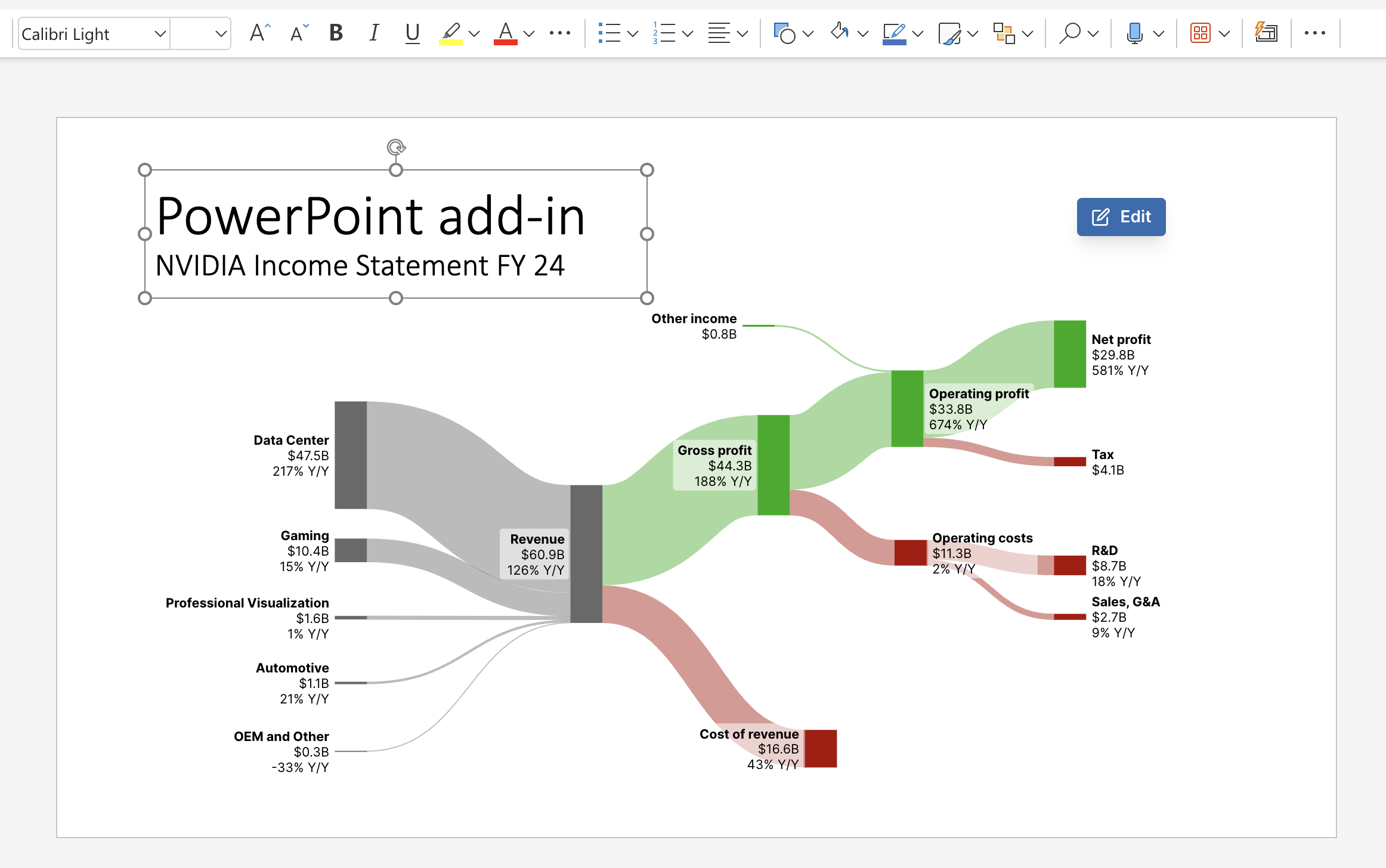Image resolution: width=1386 pixels, height=868 pixels.
Task: Expand shape fill dropdown arrow
Action: (x=863, y=34)
